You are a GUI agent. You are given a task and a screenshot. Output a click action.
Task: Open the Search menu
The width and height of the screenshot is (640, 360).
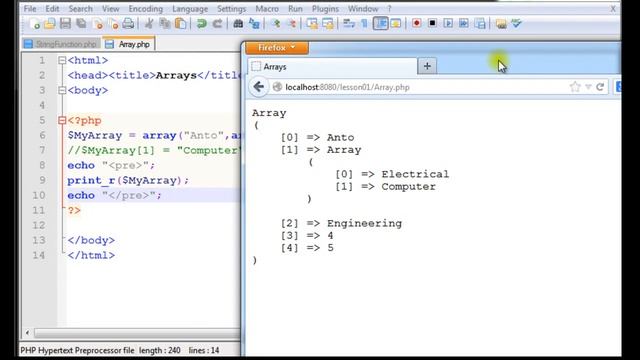[x=80, y=9]
